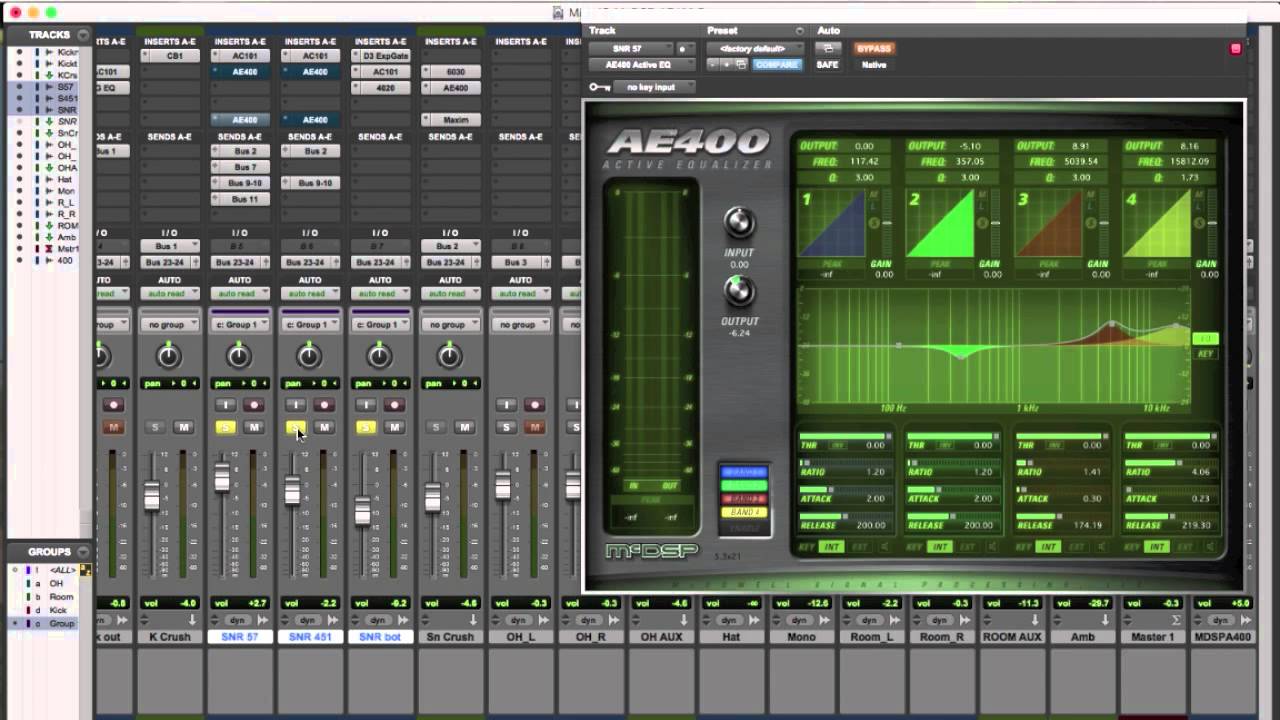Viewport: 1280px width, 720px height.
Task: Open the factory default preset dropdown
Action: [754, 48]
